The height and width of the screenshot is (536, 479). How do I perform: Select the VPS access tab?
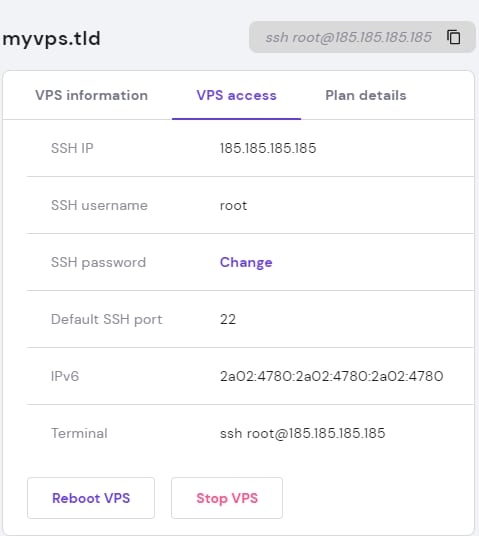[236, 95]
